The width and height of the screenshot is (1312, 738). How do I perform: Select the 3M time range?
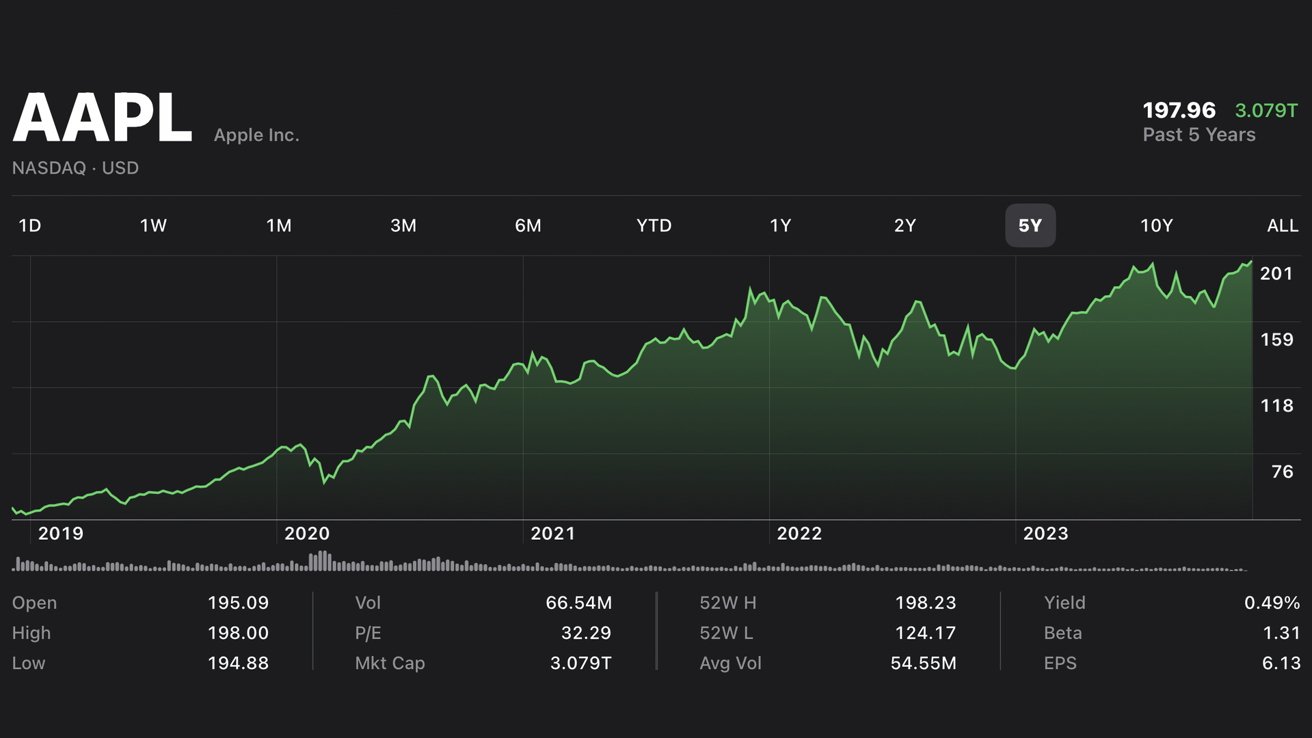coord(403,225)
